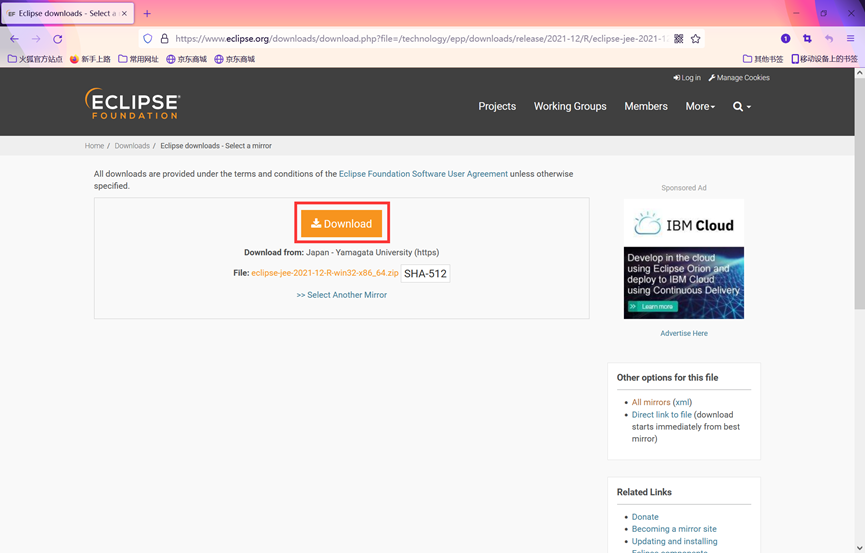Expand the search magnifier dropdown

click(741, 107)
